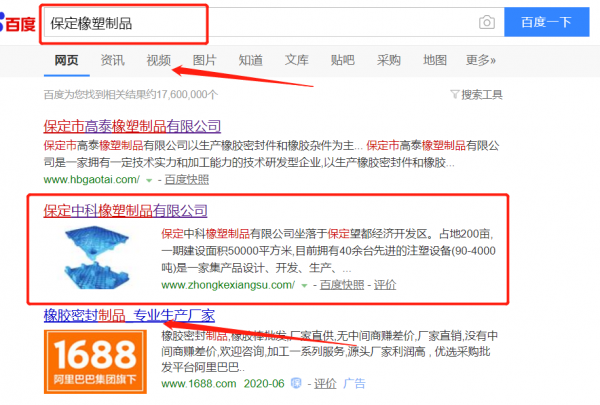Open 保定市高泰橡塑制品有限公司 result link
This screenshot has width=600, height=405.
point(132,126)
